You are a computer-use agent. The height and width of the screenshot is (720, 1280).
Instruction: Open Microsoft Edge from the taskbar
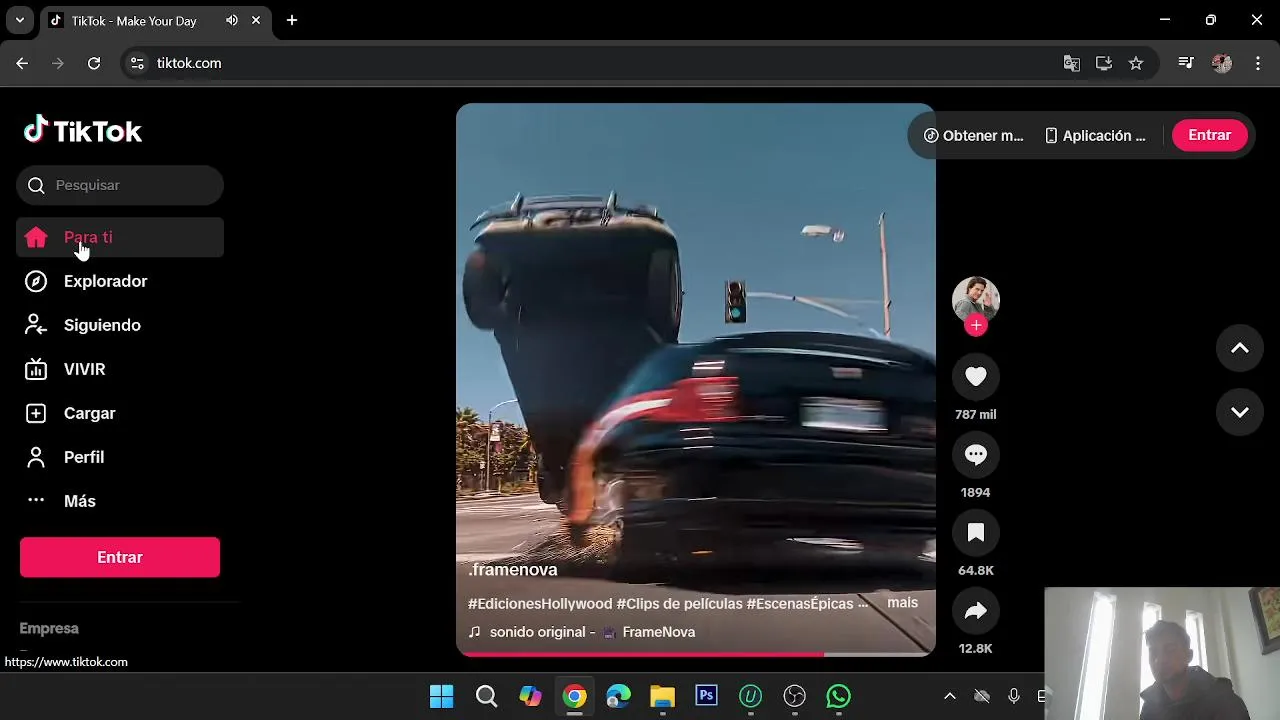click(618, 696)
